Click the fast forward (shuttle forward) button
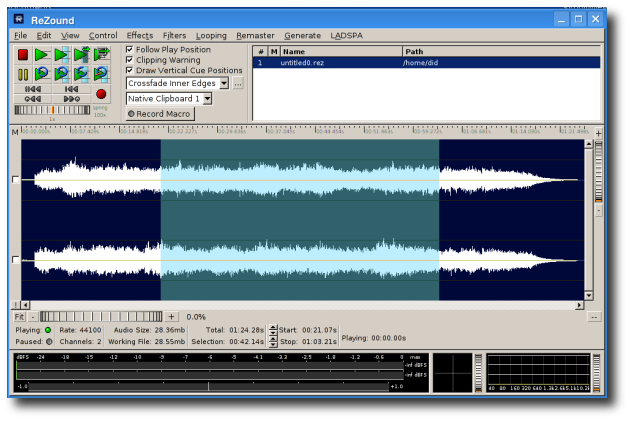630x421 pixels. (x=71, y=99)
